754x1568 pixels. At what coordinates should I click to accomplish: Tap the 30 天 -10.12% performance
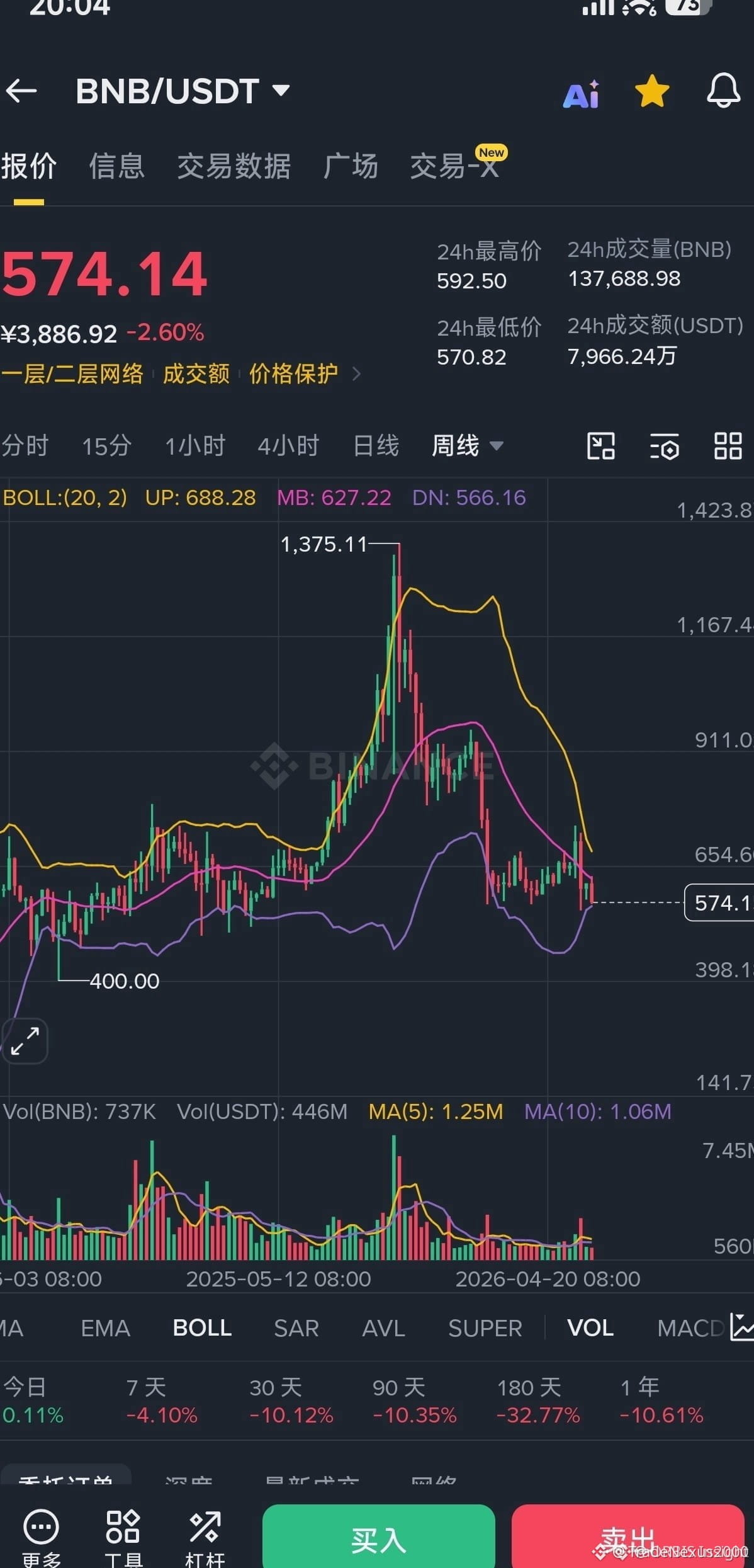[x=291, y=1401]
